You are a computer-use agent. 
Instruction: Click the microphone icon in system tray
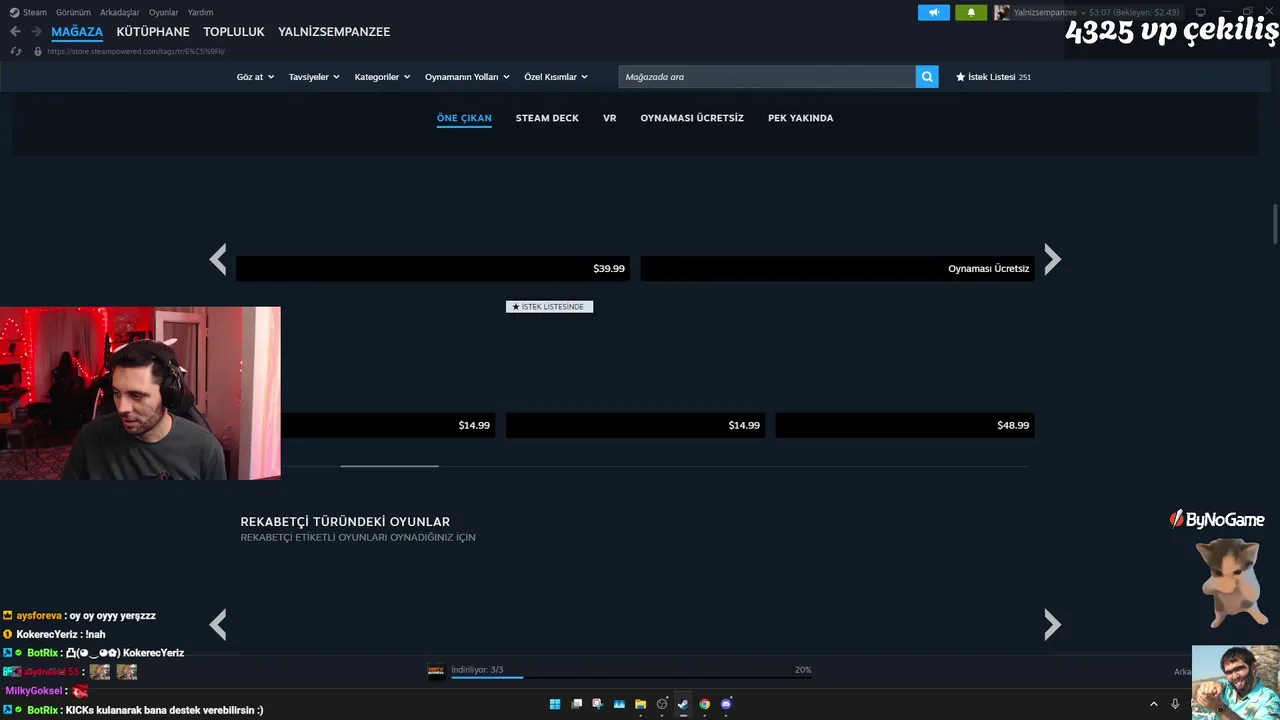tap(1175, 704)
